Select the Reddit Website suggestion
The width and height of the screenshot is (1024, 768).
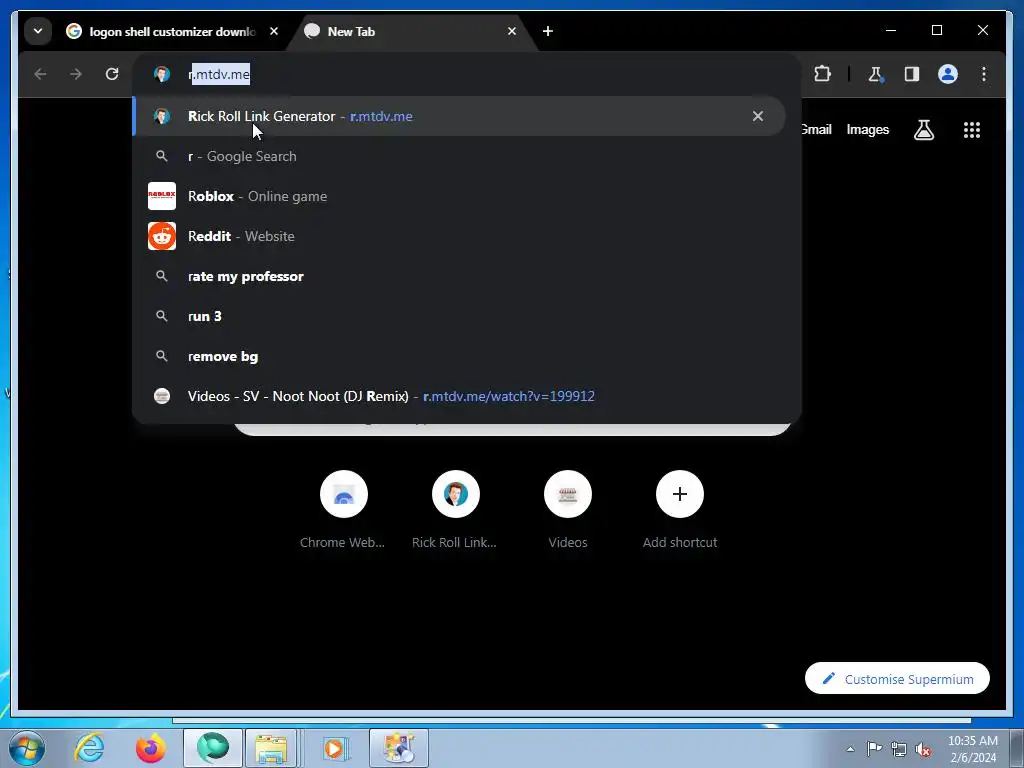click(x=458, y=236)
